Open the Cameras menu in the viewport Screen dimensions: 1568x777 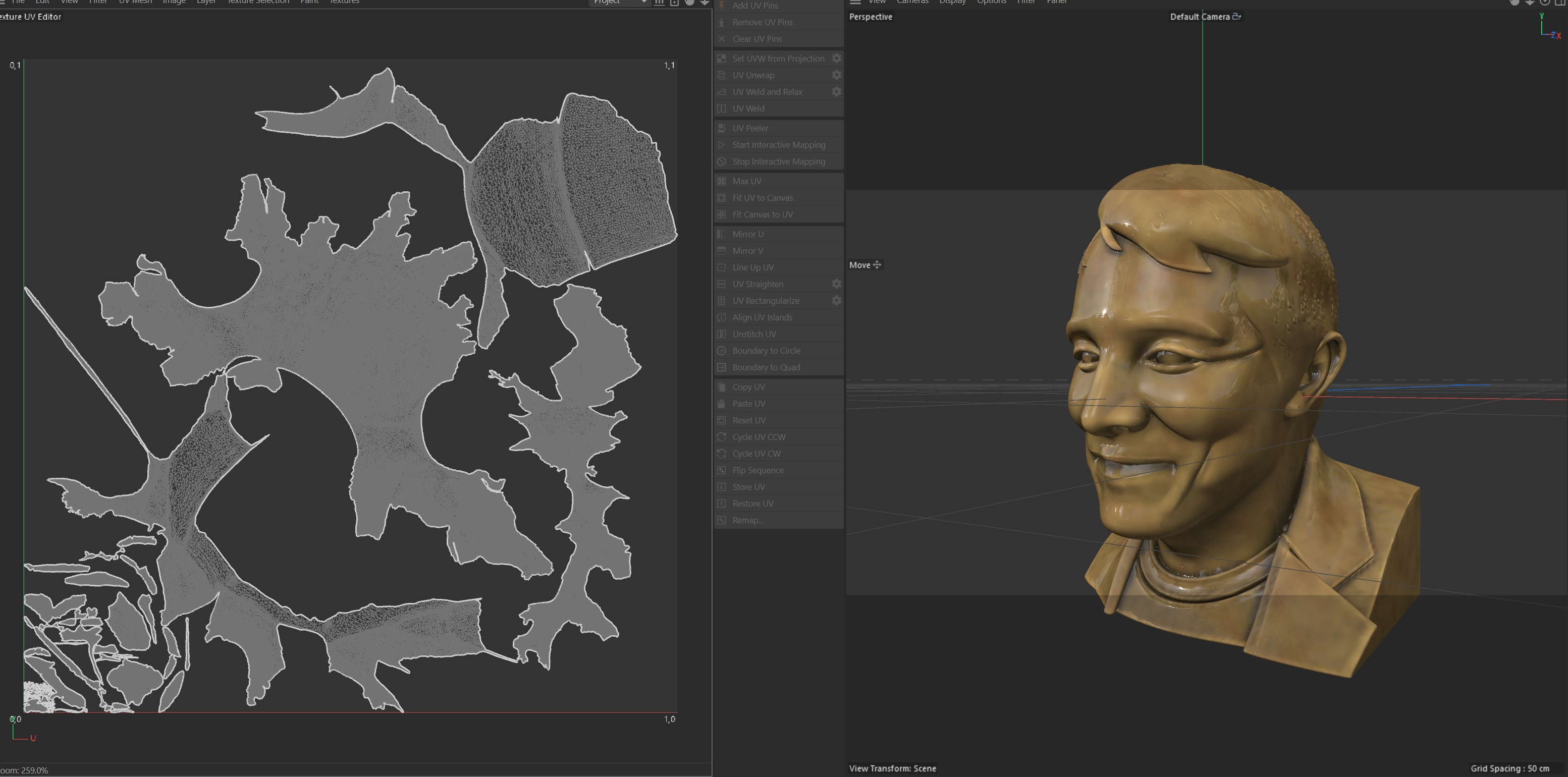pyautogui.click(x=912, y=3)
